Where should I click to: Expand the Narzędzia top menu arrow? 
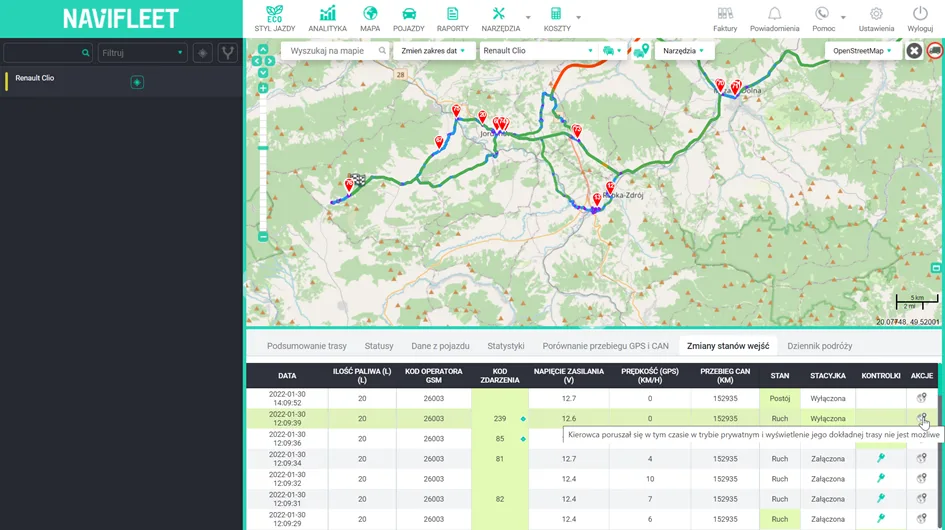(528, 17)
